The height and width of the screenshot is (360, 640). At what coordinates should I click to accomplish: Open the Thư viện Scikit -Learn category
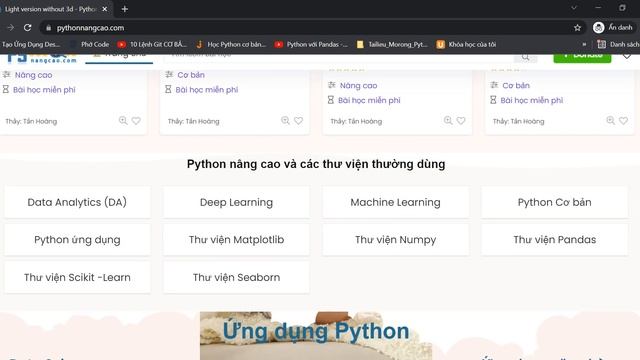[77, 277]
